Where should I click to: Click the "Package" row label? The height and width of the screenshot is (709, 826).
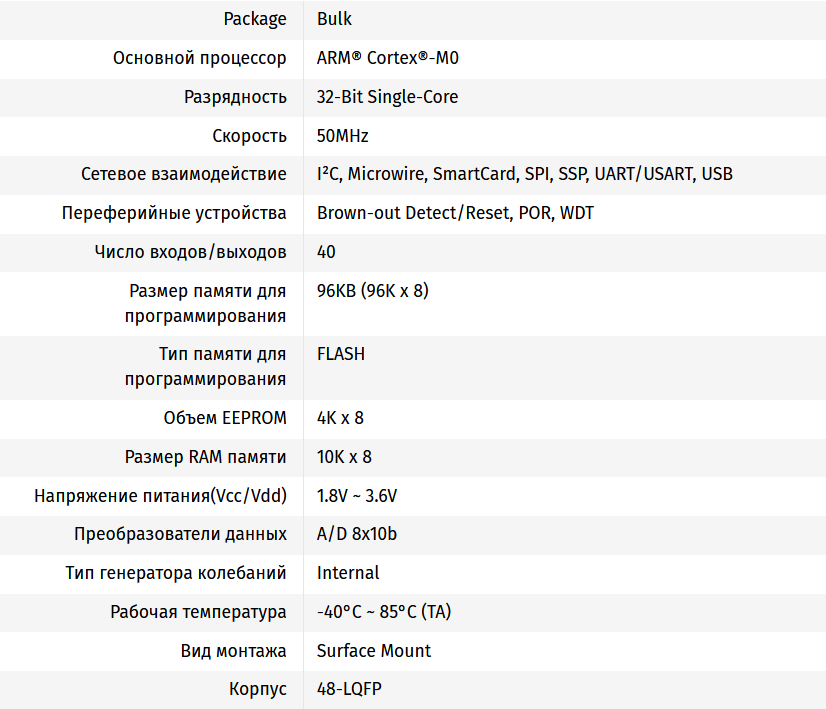click(255, 19)
